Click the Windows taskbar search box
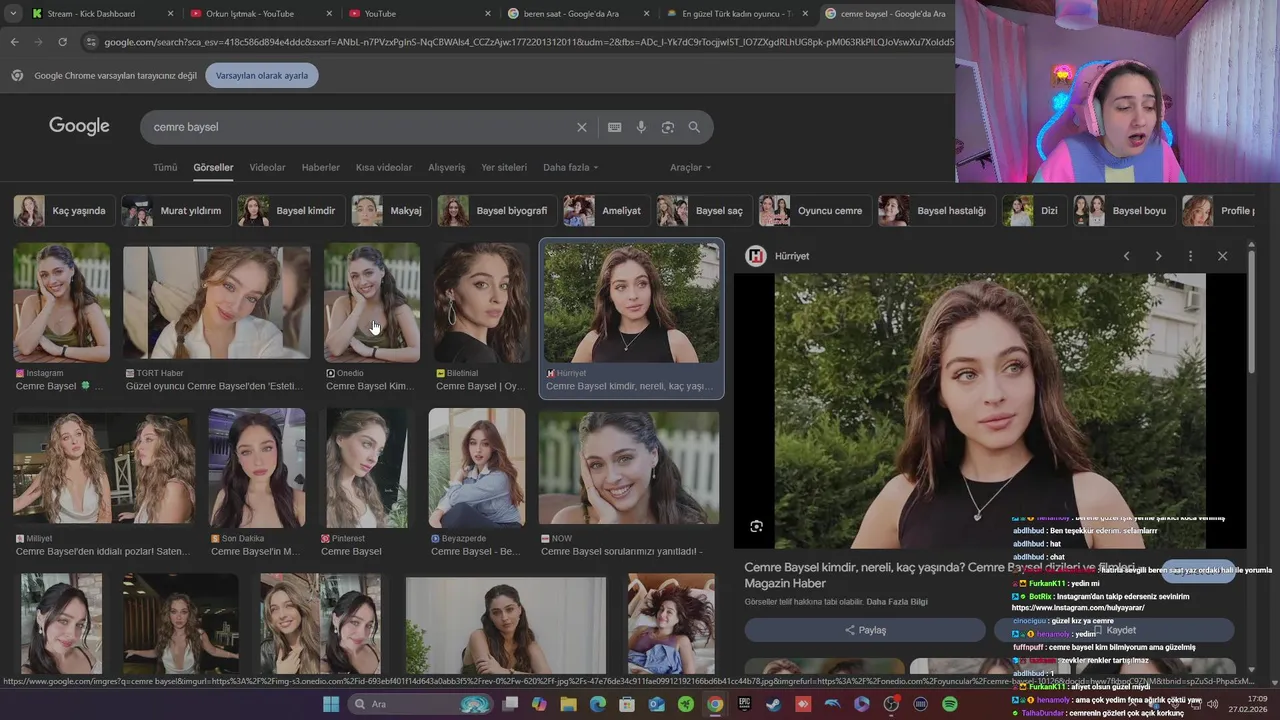1280x720 pixels. [x=421, y=704]
